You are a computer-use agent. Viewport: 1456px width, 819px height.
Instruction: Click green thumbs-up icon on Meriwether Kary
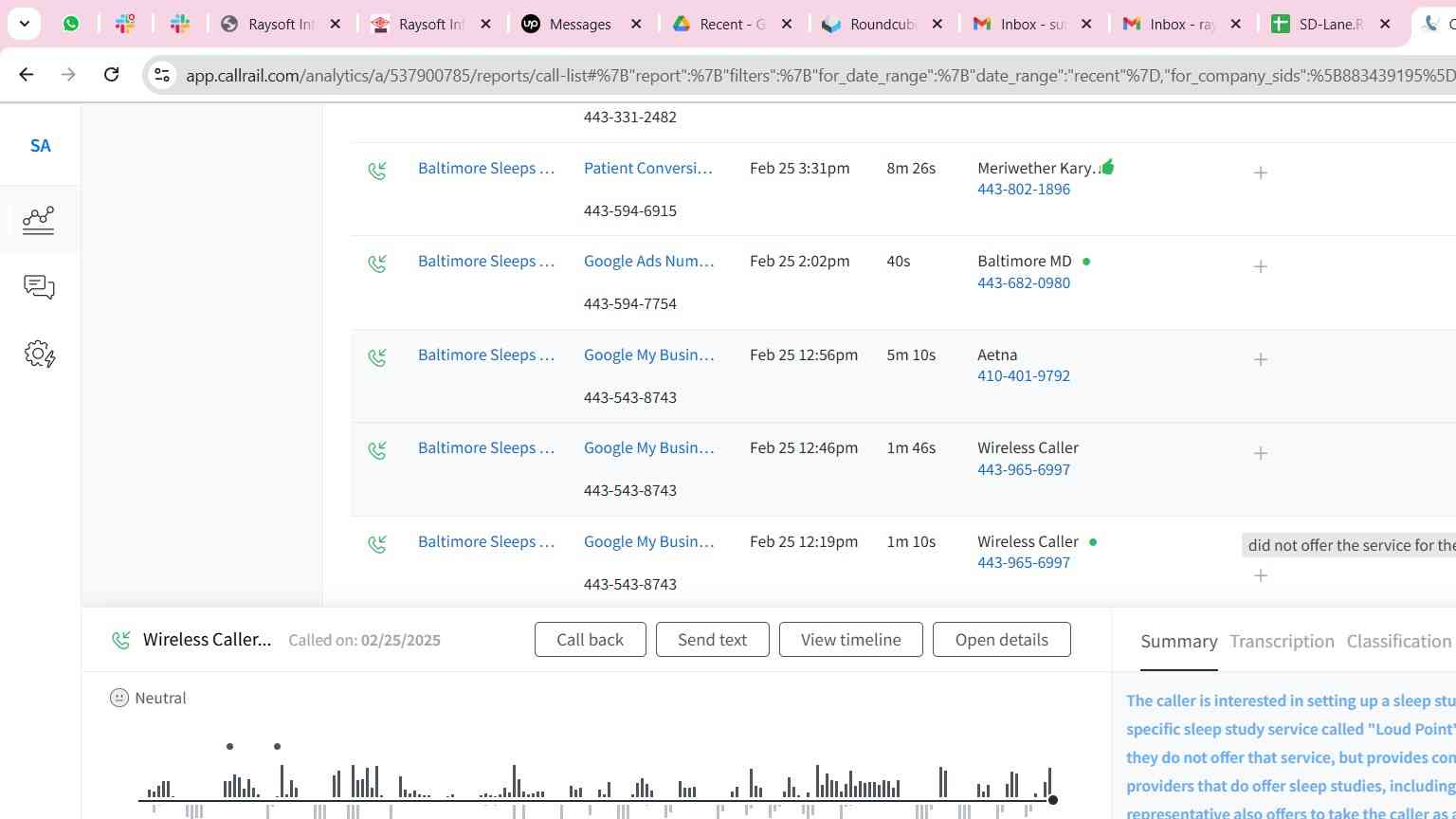[1107, 167]
